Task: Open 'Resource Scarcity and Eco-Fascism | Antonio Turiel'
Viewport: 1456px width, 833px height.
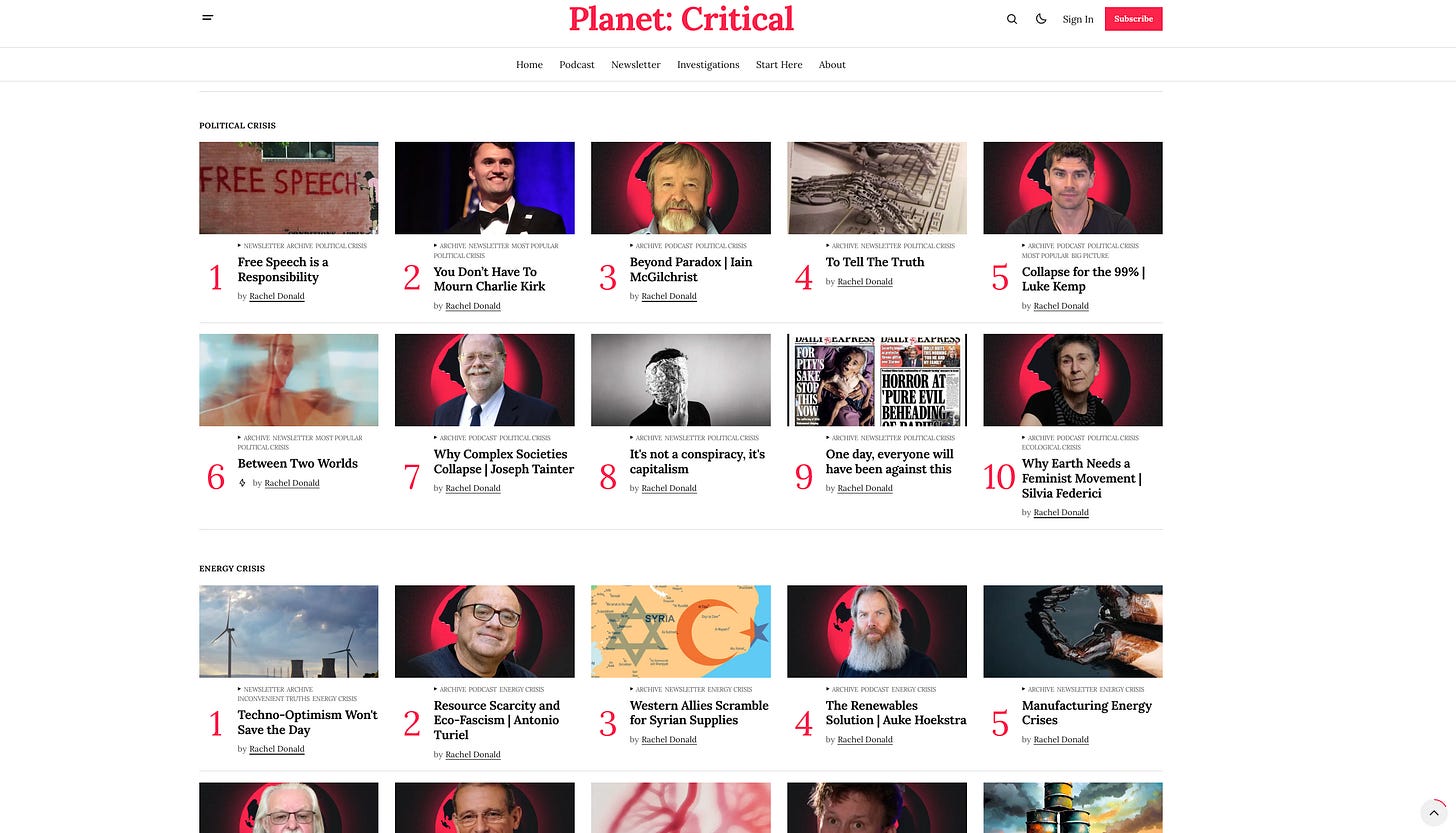Action: click(x=497, y=721)
